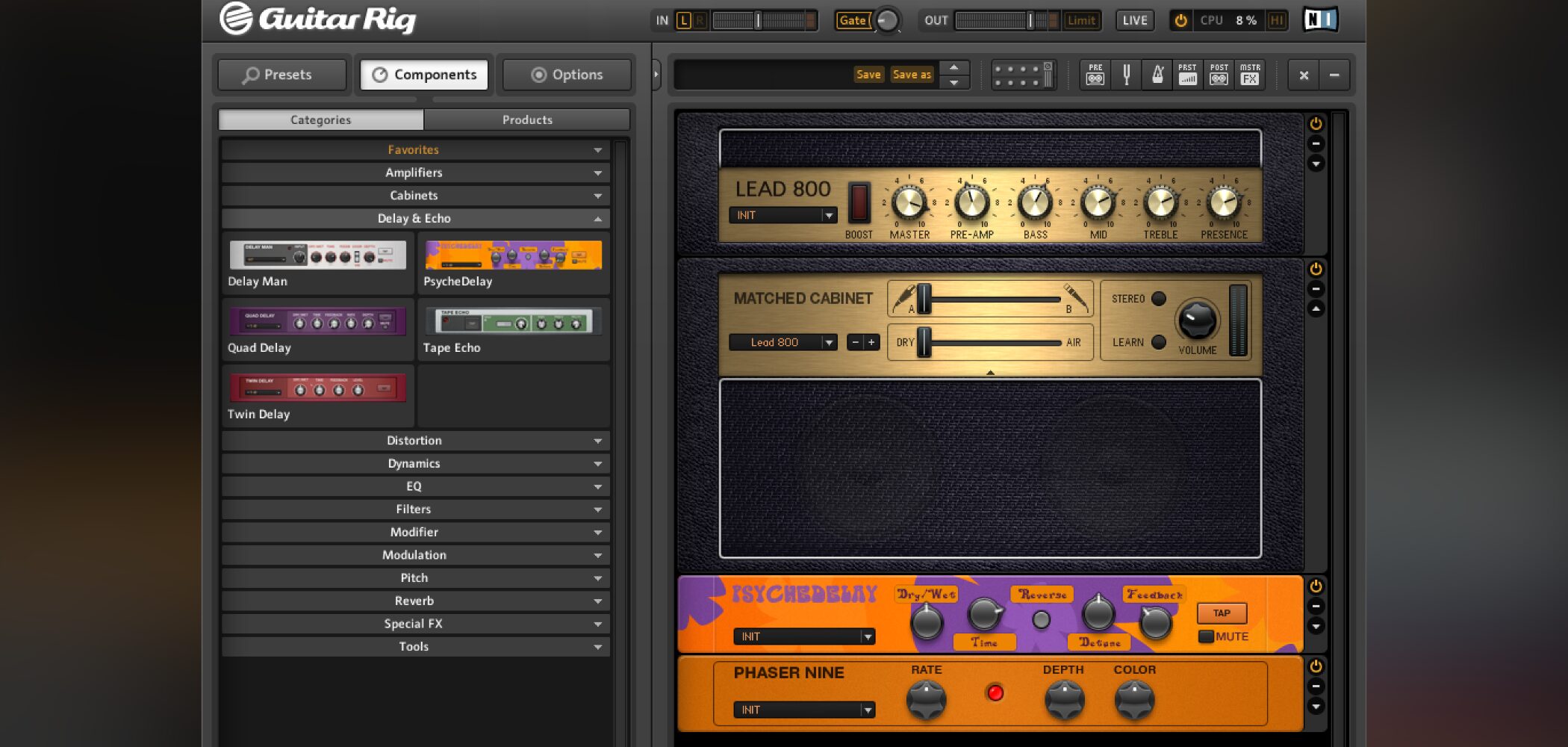
Task: Toggle LEARN on Matched Cabinet
Action: tap(1159, 342)
